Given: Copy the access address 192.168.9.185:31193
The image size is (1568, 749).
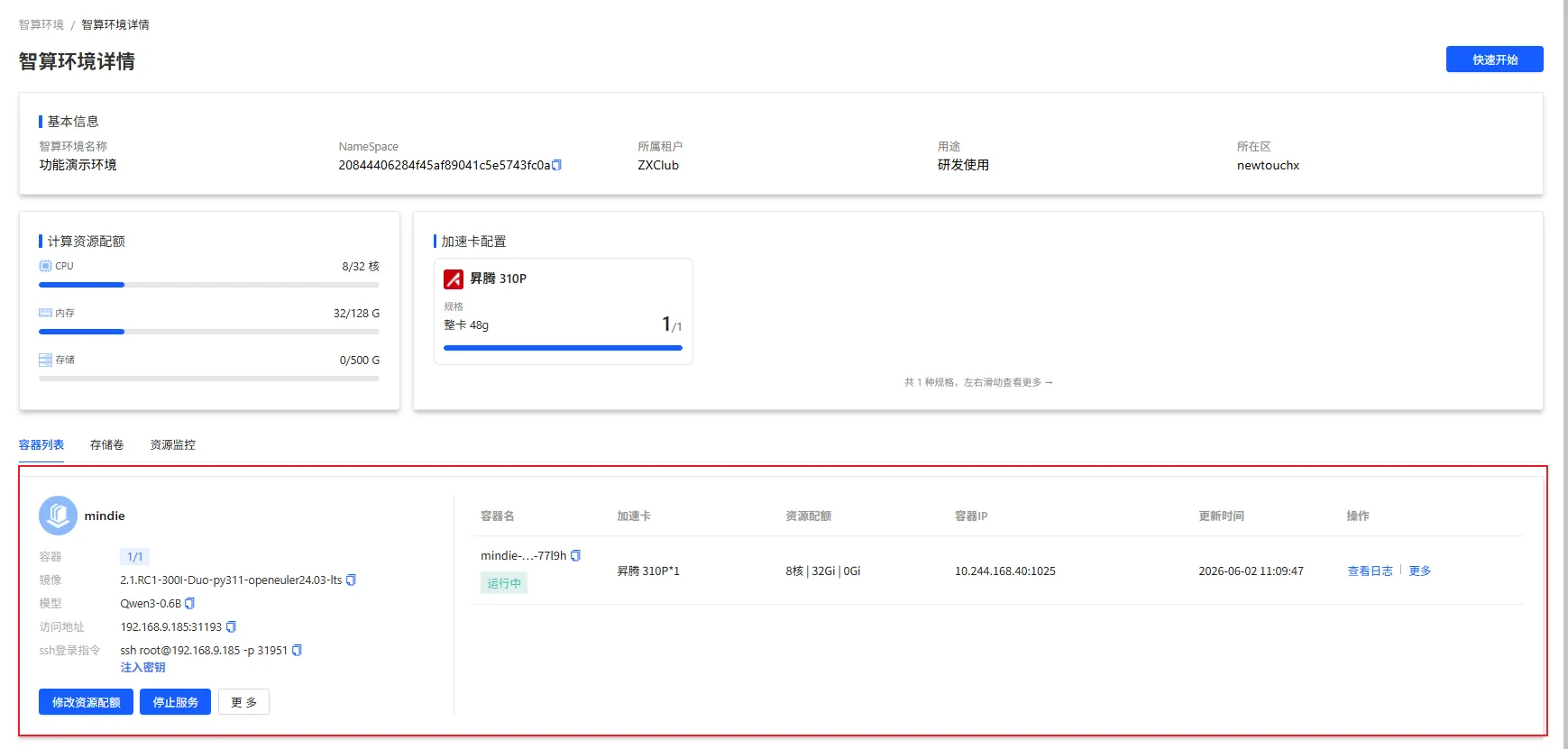Looking at the screenshot, I should 231,626.
